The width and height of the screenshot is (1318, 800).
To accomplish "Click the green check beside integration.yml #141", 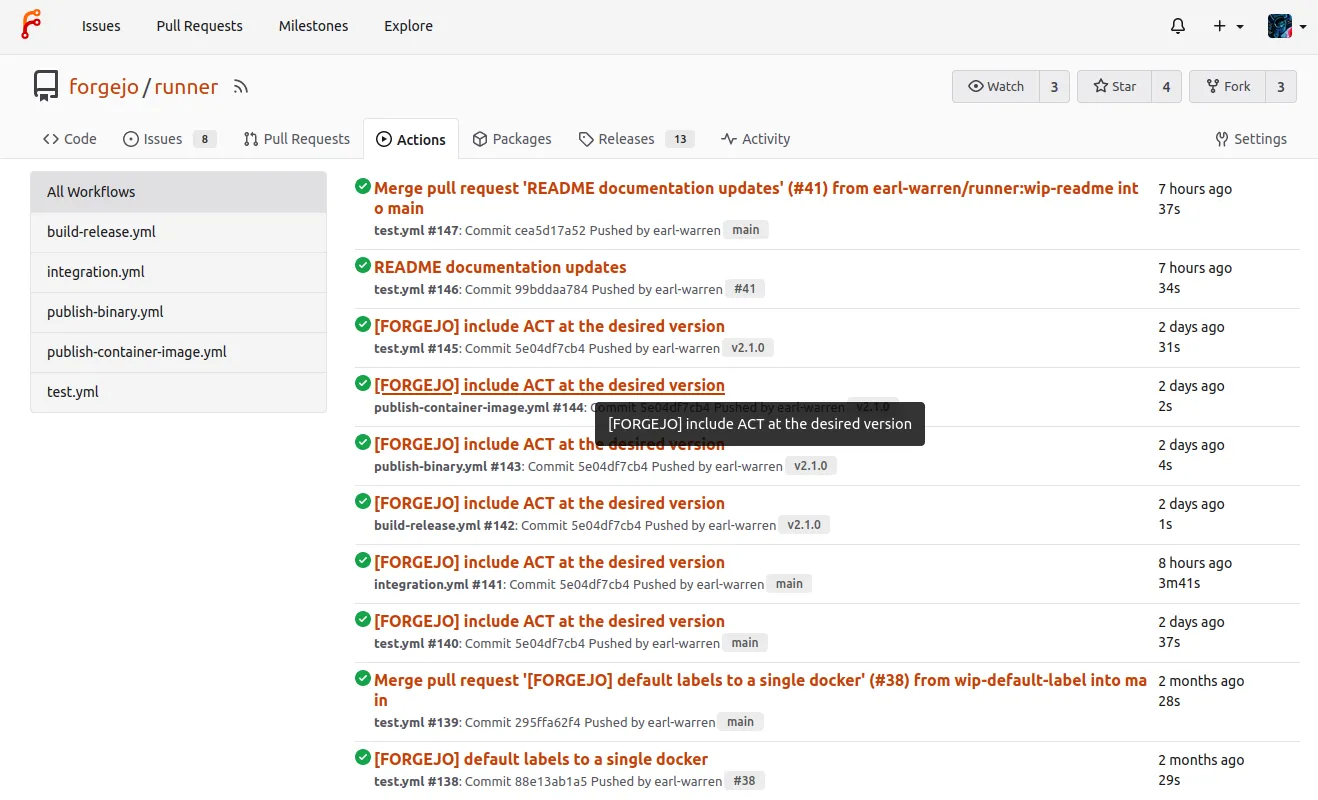I will (361, 561).
